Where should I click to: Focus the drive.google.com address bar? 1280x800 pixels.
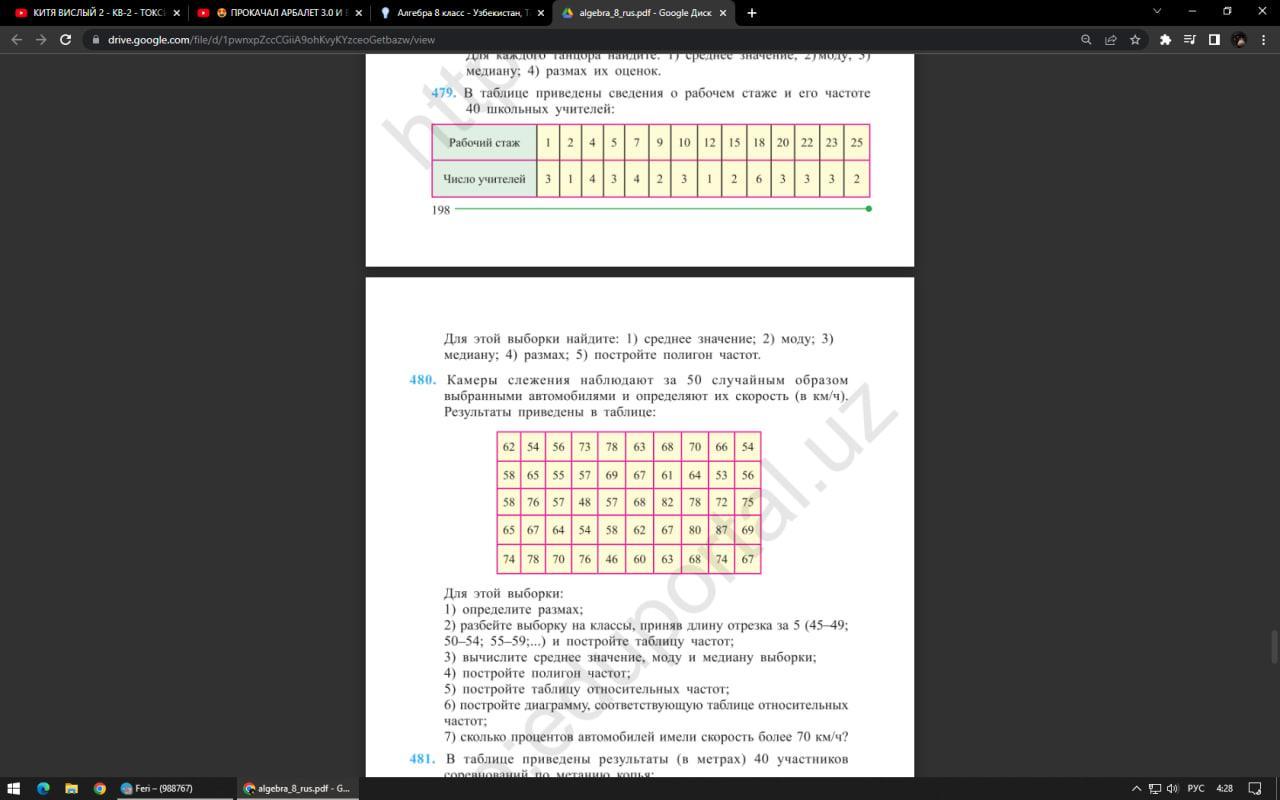pyautogui.click(x=580, y=40)
